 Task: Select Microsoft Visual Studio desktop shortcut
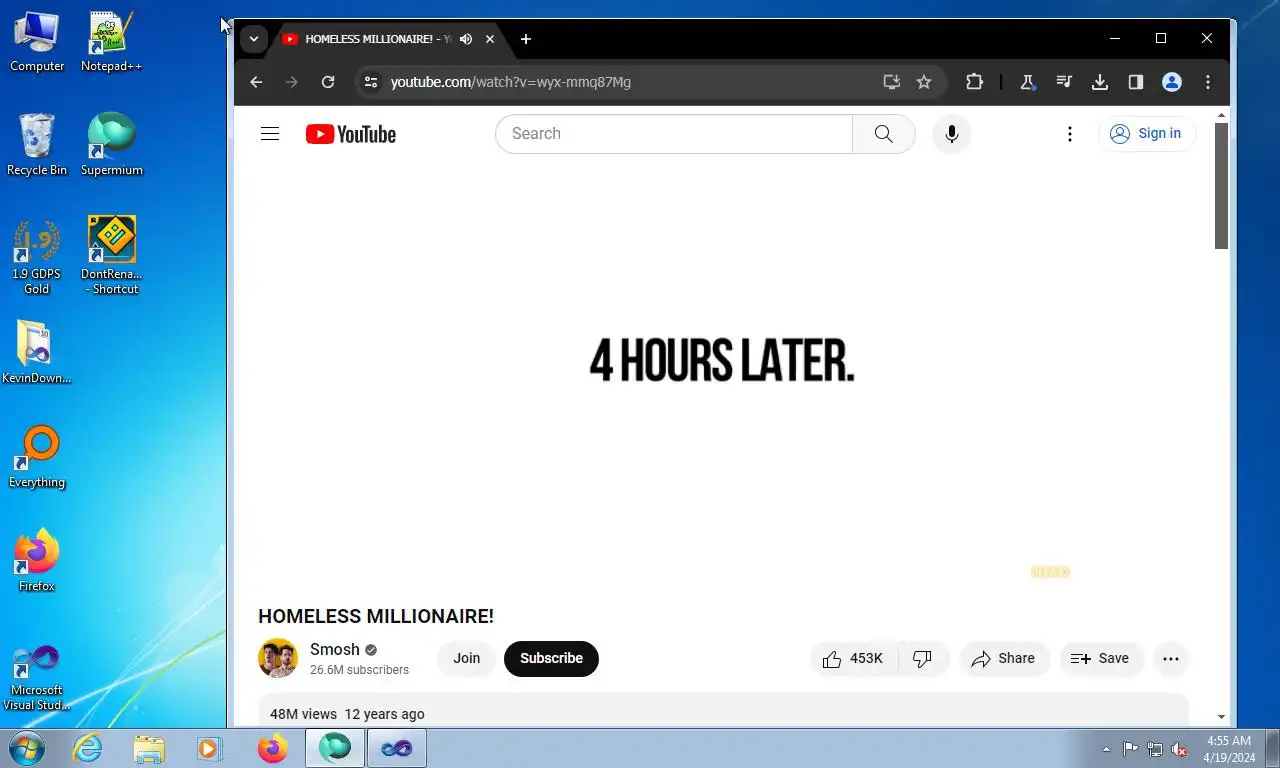(x=37, y=677)
